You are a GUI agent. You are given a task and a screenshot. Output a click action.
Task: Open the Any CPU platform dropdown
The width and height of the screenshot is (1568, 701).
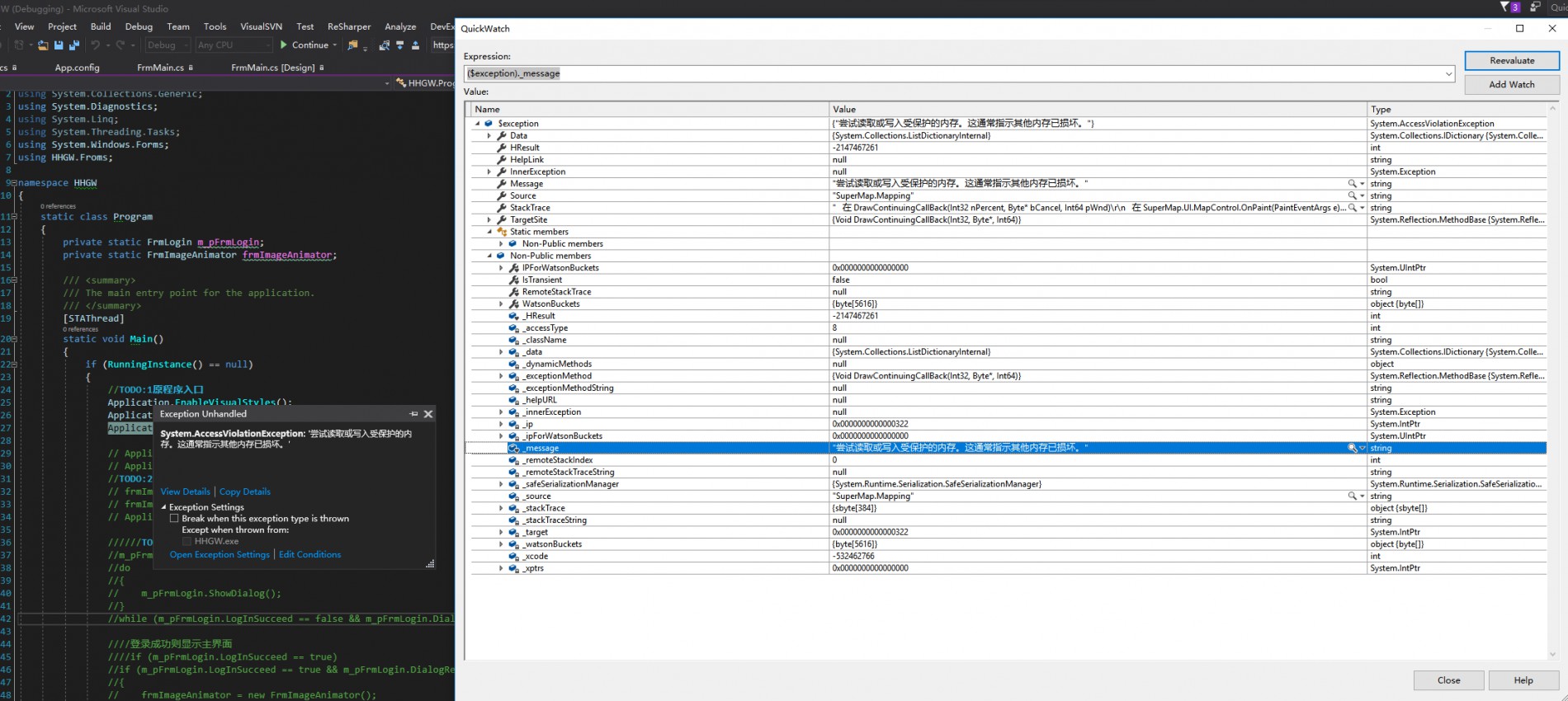click(267, 45)
